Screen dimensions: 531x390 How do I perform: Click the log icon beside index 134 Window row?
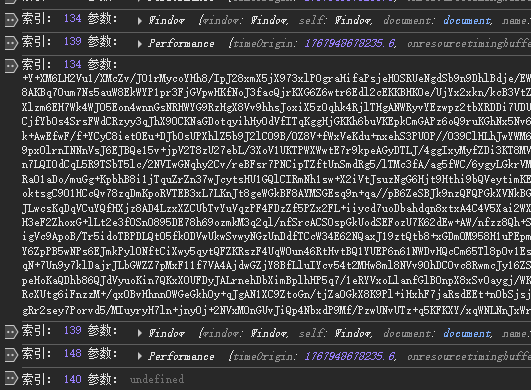(11, 20)
